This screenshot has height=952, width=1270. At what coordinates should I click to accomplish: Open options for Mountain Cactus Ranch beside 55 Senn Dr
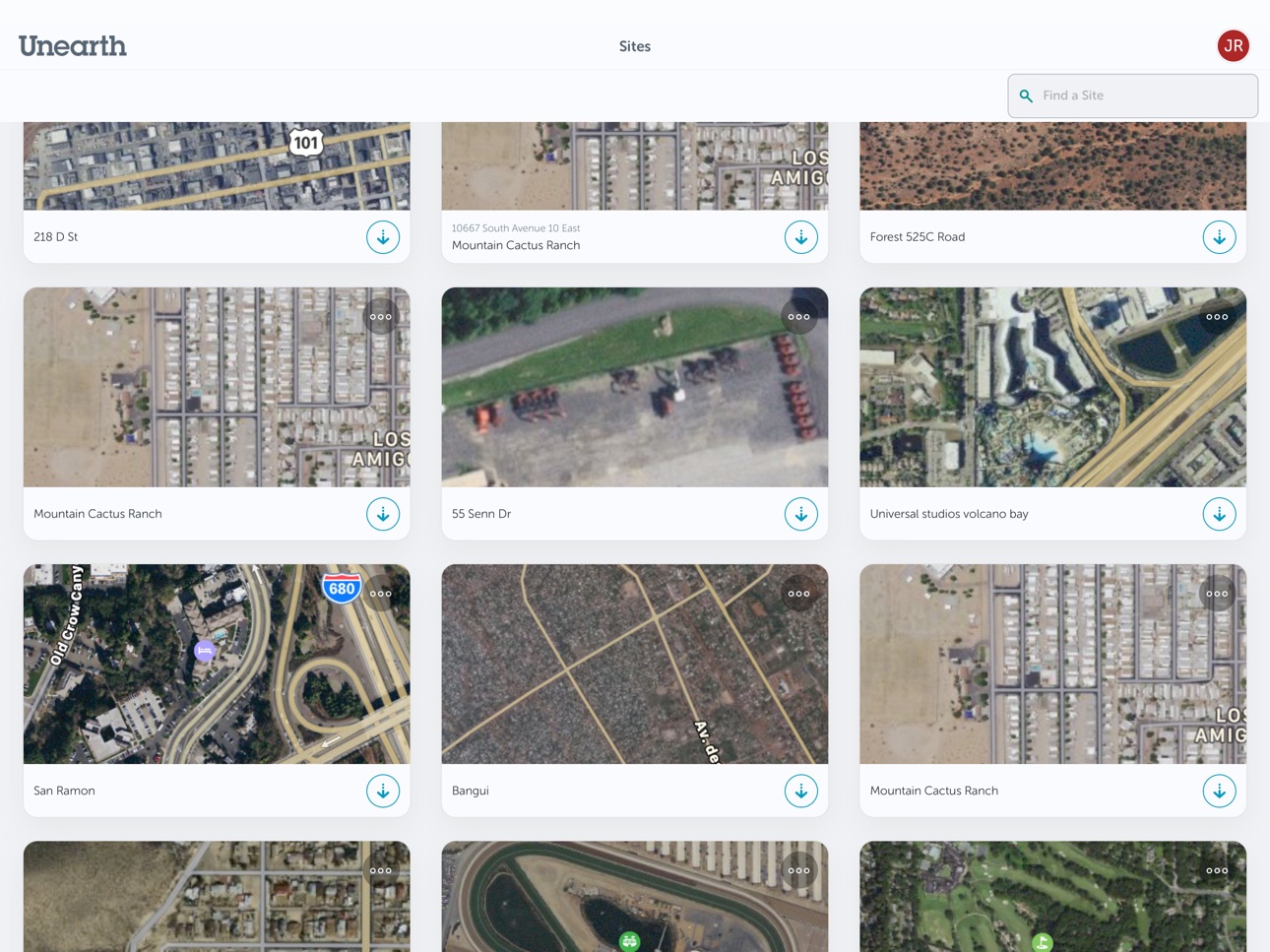381,317
